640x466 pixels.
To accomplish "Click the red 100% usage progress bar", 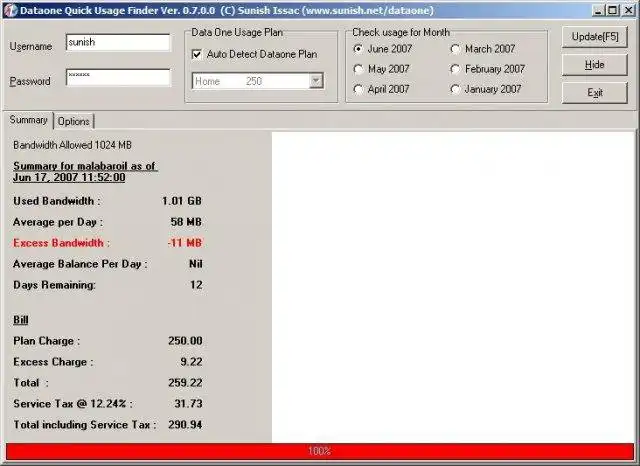I will [320, 451].
